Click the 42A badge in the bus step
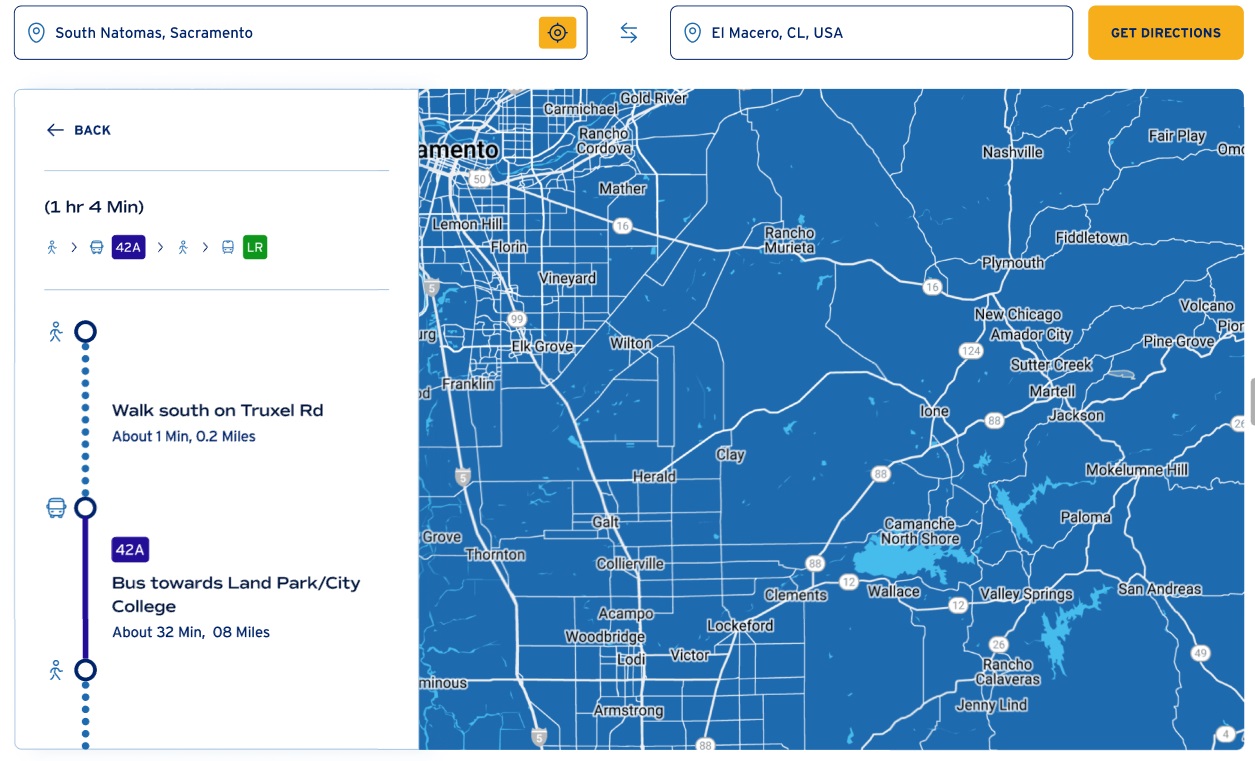This screenshot has width=1255, height=761. pyautogui.click(x=130, y=550)
